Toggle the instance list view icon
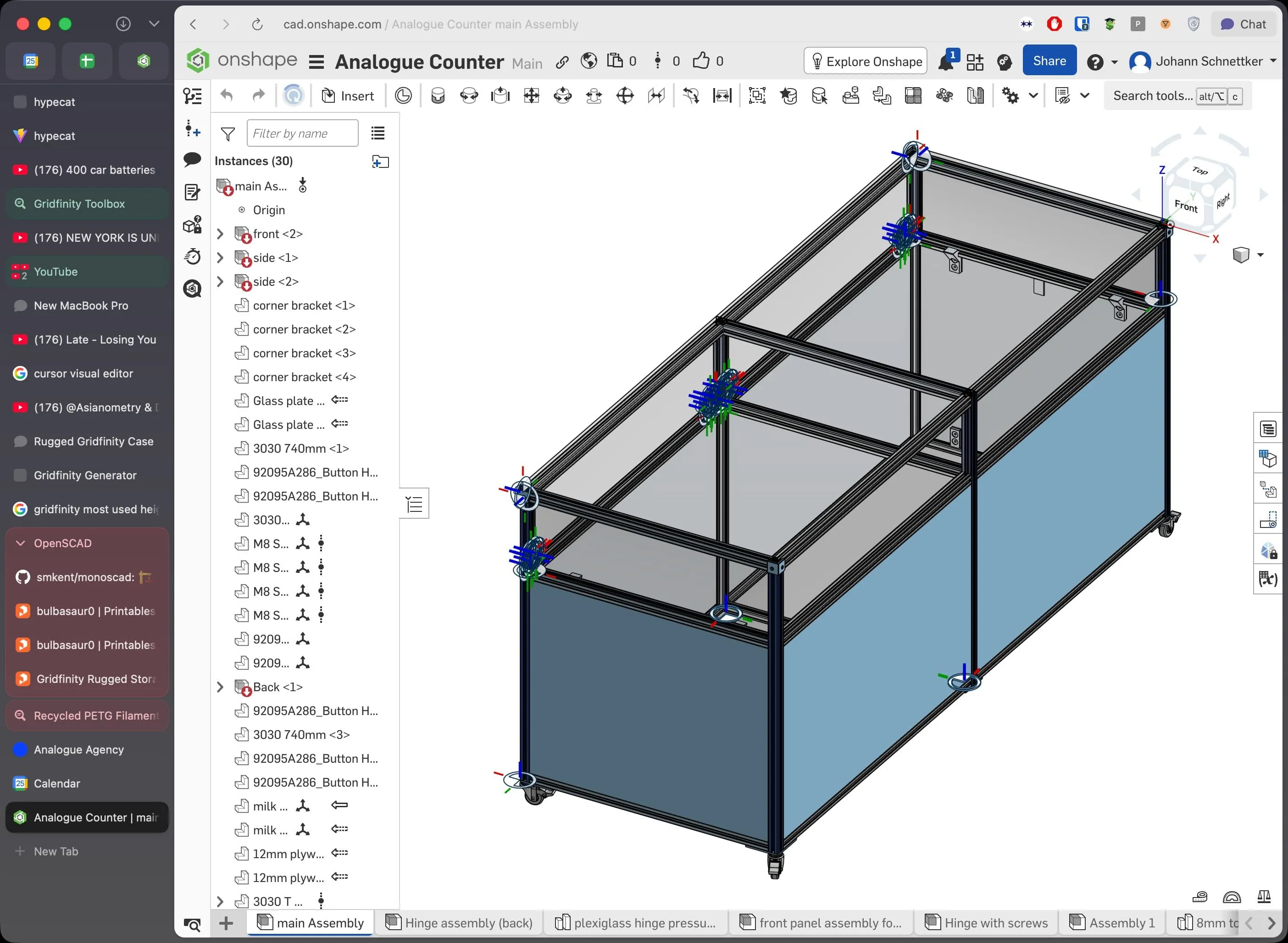 tap(378, 133)
